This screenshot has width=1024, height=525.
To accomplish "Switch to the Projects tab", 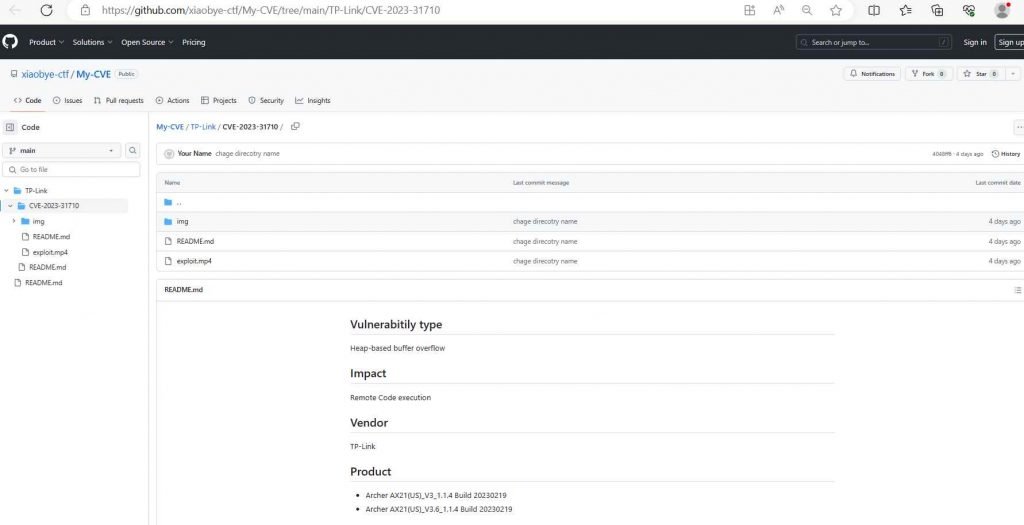I will [x=219, y=101].
